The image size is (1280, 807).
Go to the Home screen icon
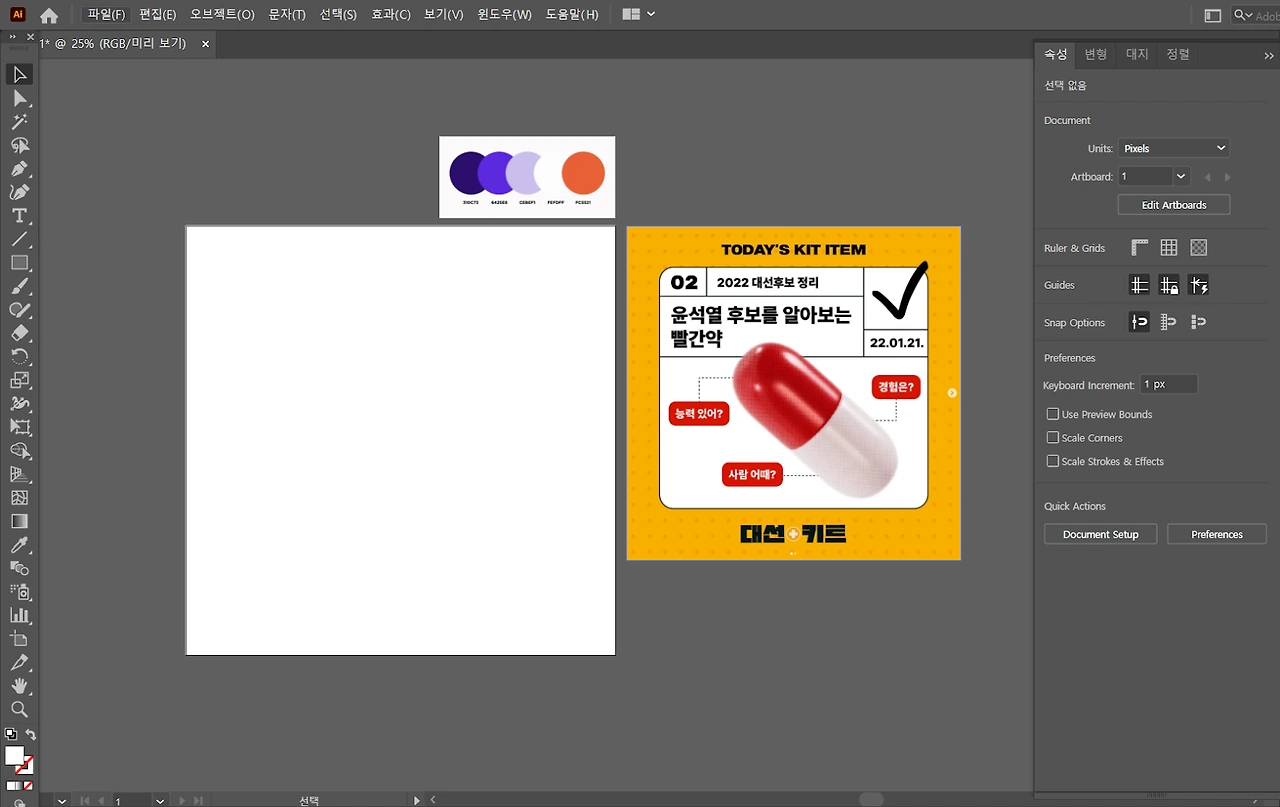pyautogui.click(x=49, y=15)
